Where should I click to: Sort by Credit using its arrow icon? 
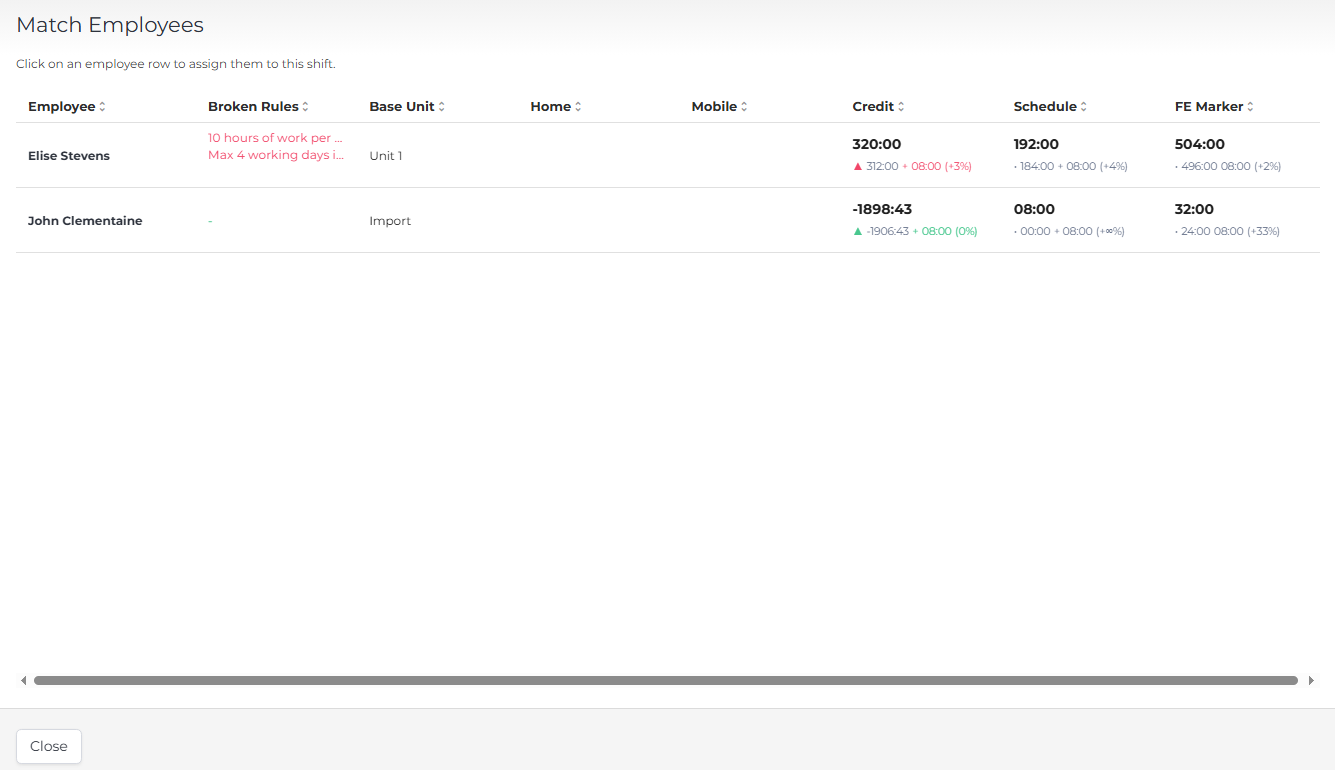coord(901,107)
